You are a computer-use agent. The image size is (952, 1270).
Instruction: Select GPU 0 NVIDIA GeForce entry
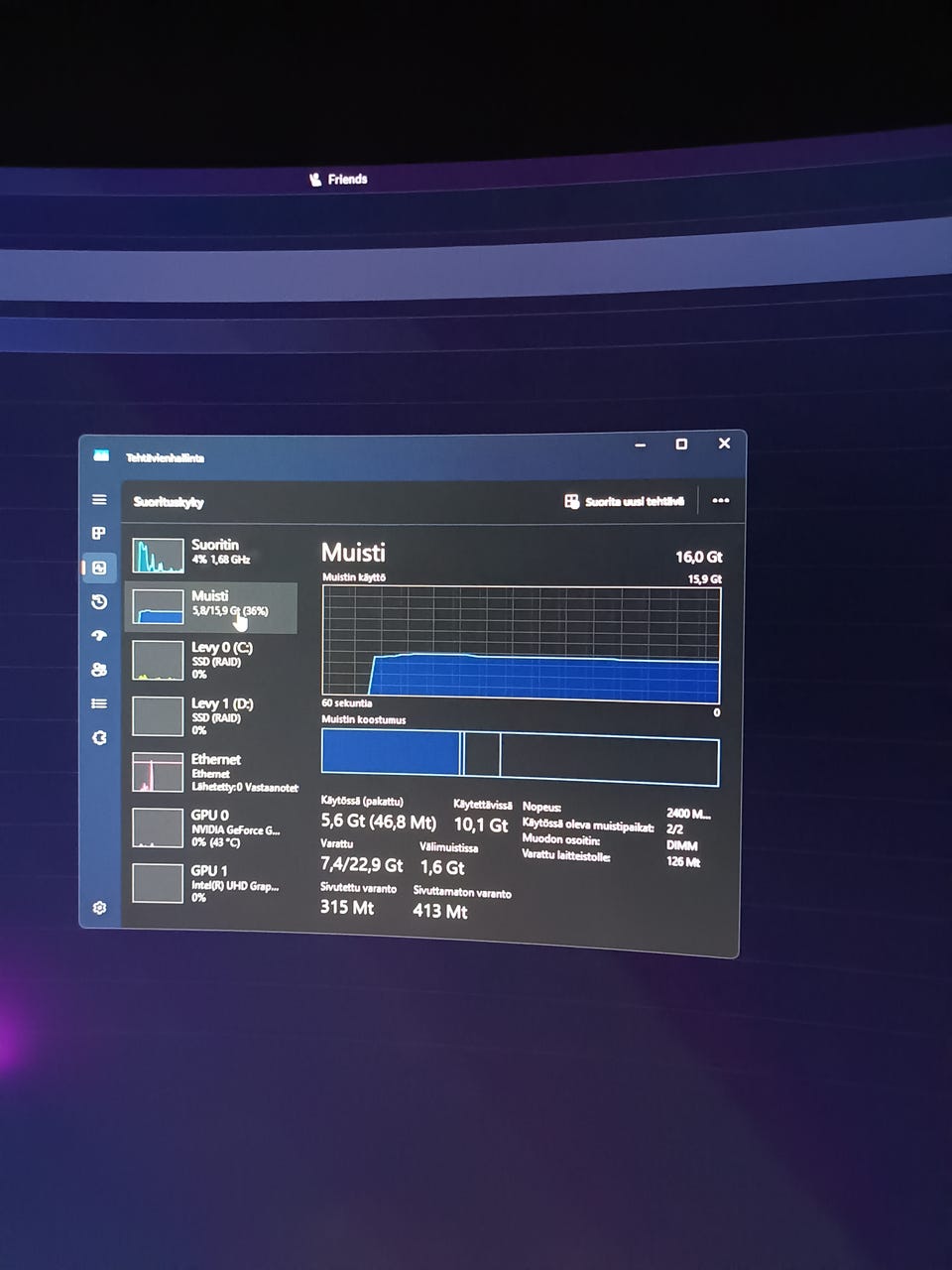(x=212, y=827)
